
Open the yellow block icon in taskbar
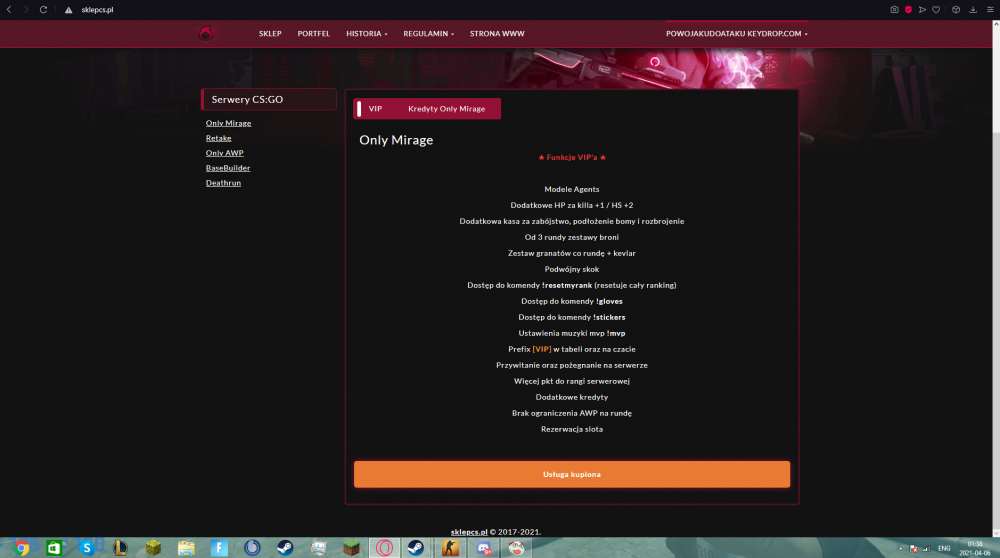[153, 548]
